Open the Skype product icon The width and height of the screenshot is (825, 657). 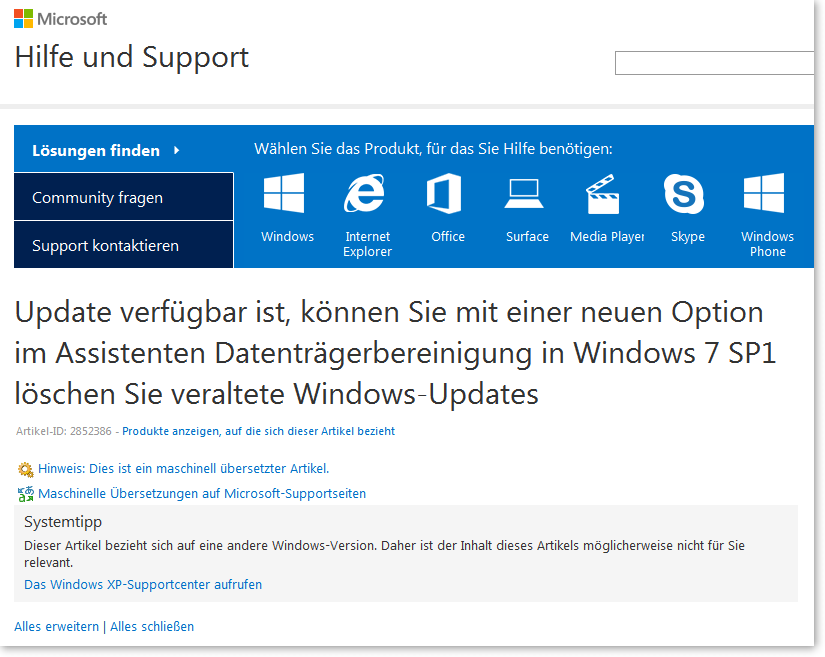tap(685, 194)
